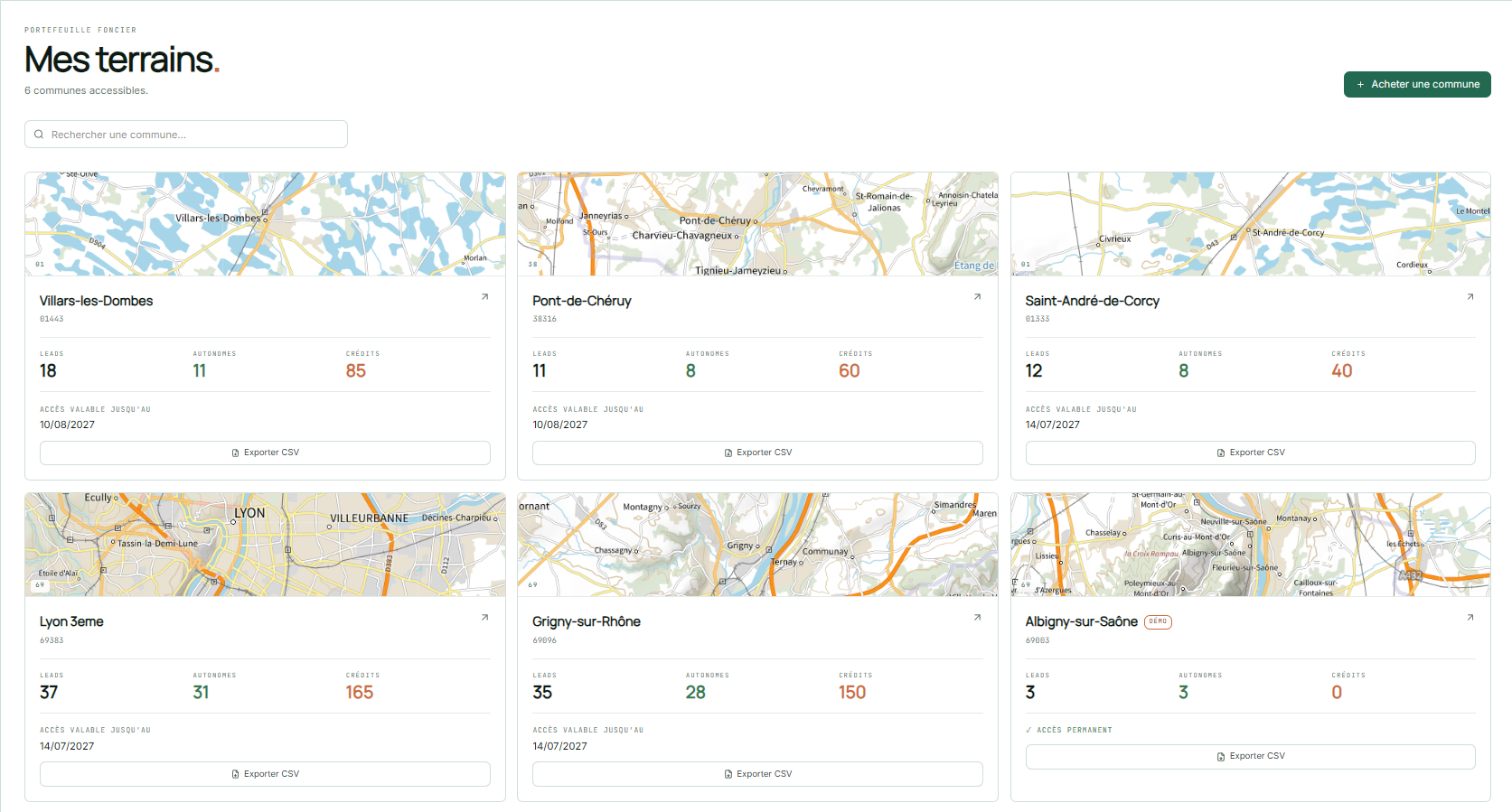
Task: Click postal code 01443 under Villars-les-Dombes
Action: pos(52,319)
